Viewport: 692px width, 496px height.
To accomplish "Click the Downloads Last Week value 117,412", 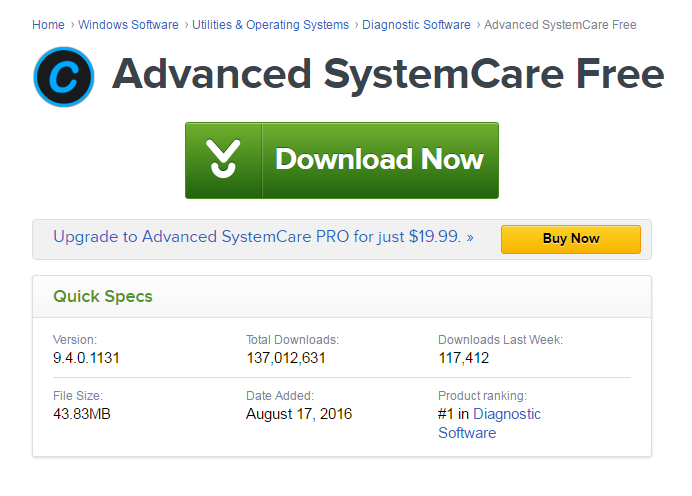I will pyautogui.click(x=463, y=358).
